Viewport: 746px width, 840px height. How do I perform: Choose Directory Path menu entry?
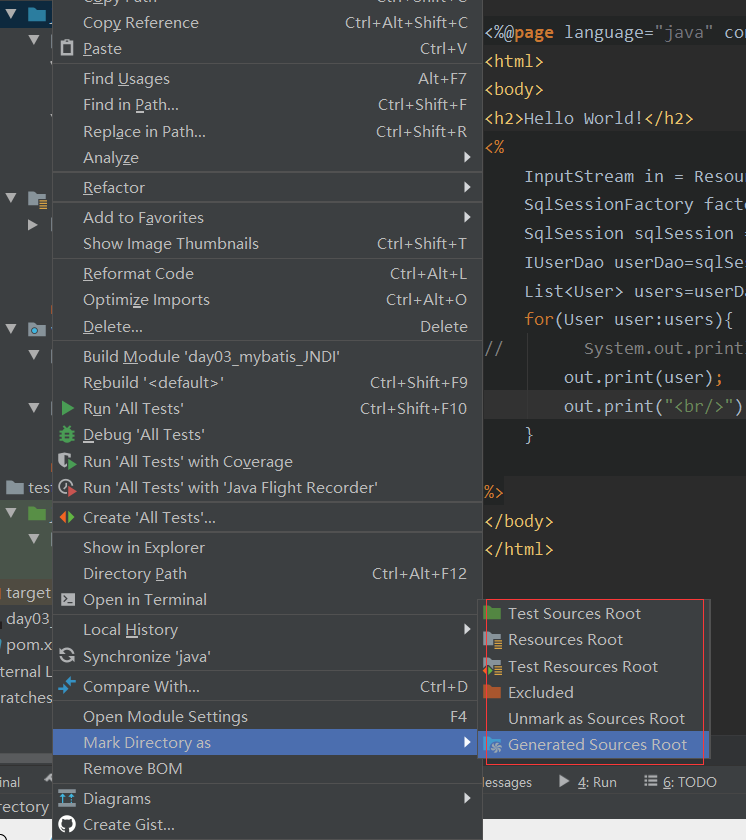pos(268,574)
